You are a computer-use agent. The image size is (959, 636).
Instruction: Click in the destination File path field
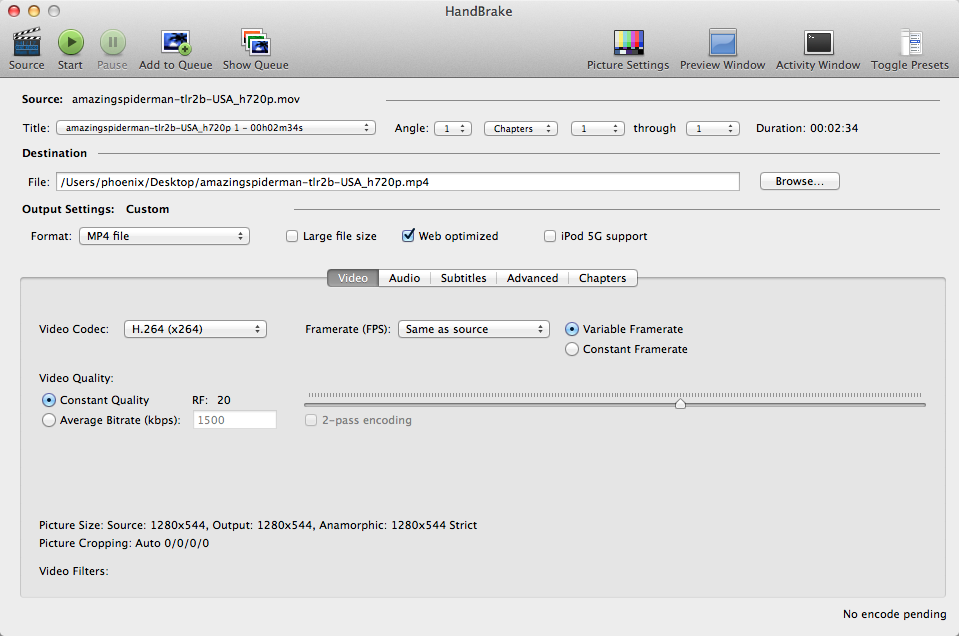point(398,182)
